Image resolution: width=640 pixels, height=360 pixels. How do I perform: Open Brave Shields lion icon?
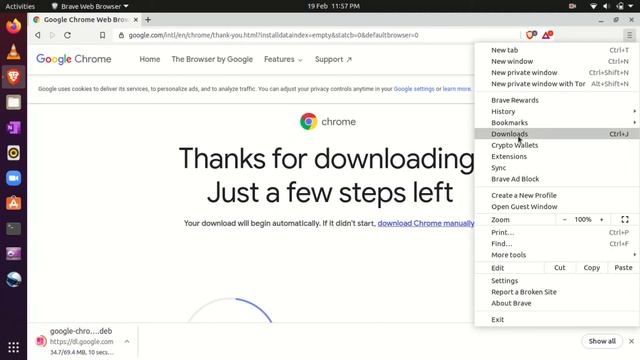(x=531, y=35)
